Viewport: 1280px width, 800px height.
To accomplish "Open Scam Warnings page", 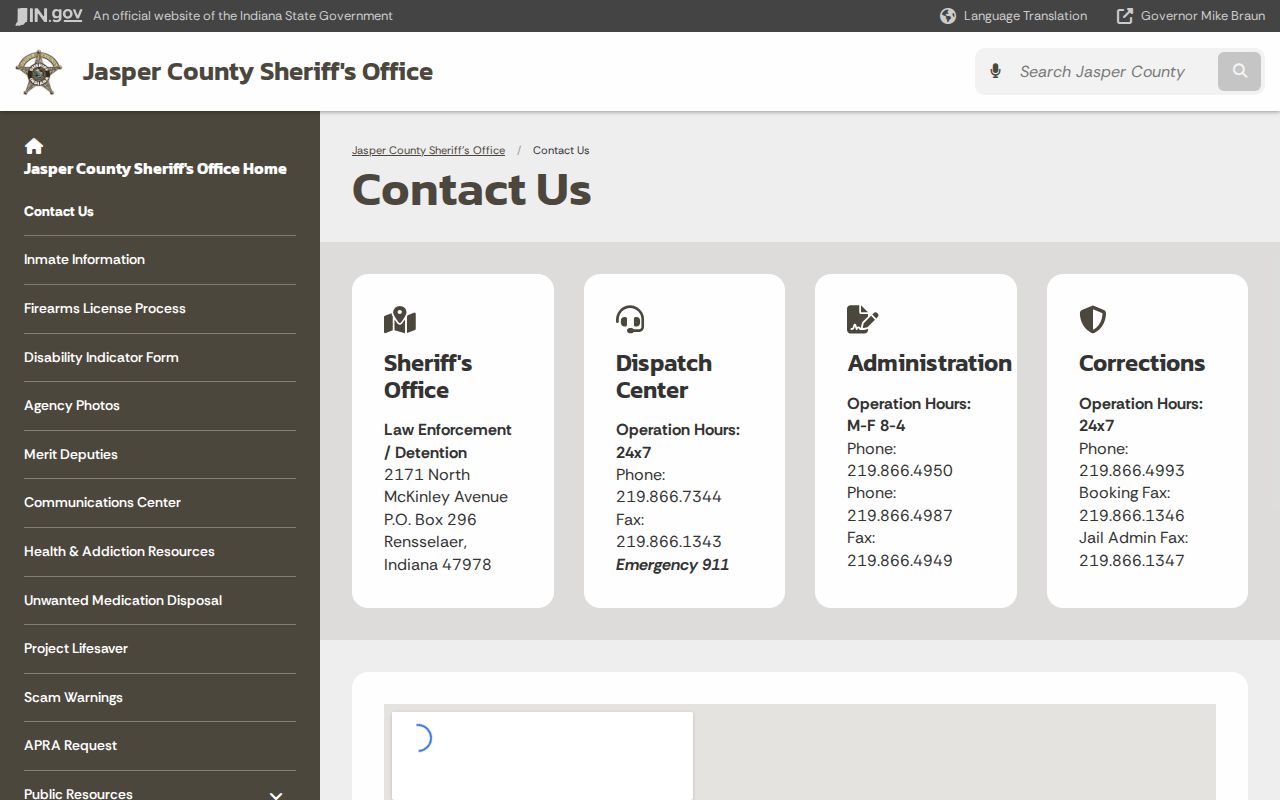I will (x=73, y=697).
